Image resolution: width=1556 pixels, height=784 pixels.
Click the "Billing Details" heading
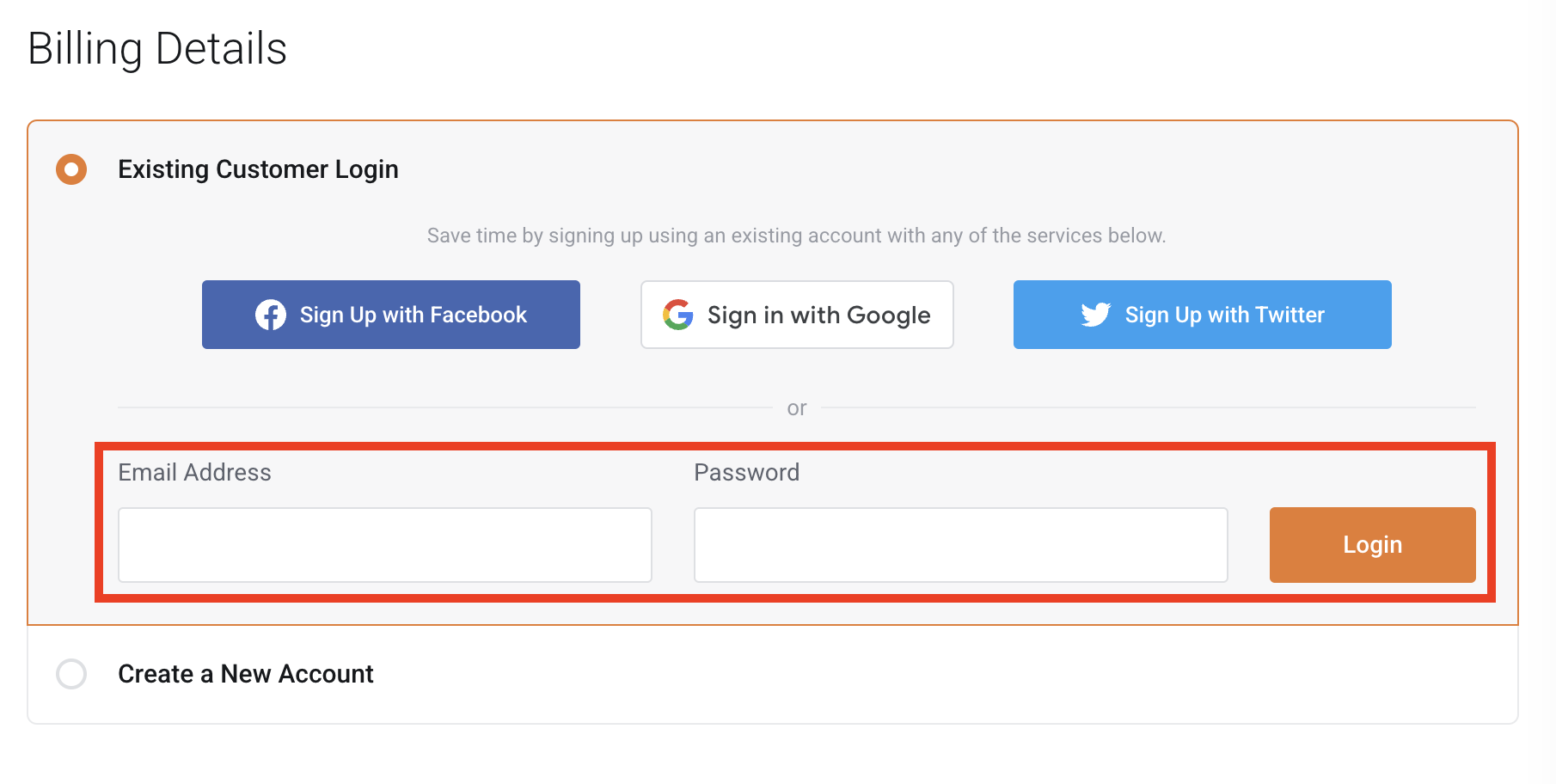coord(157,49)
